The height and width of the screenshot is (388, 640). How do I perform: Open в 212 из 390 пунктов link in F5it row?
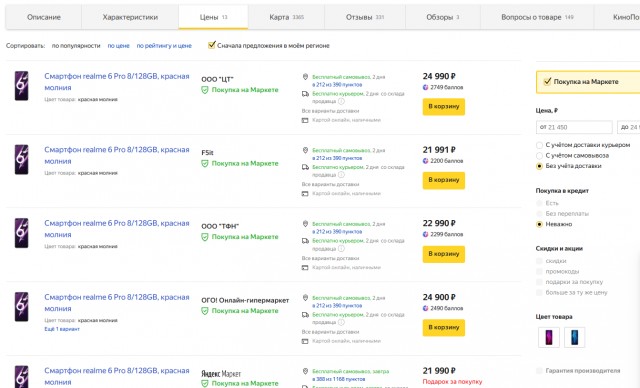pyautogui.click(x=337, y=158)
